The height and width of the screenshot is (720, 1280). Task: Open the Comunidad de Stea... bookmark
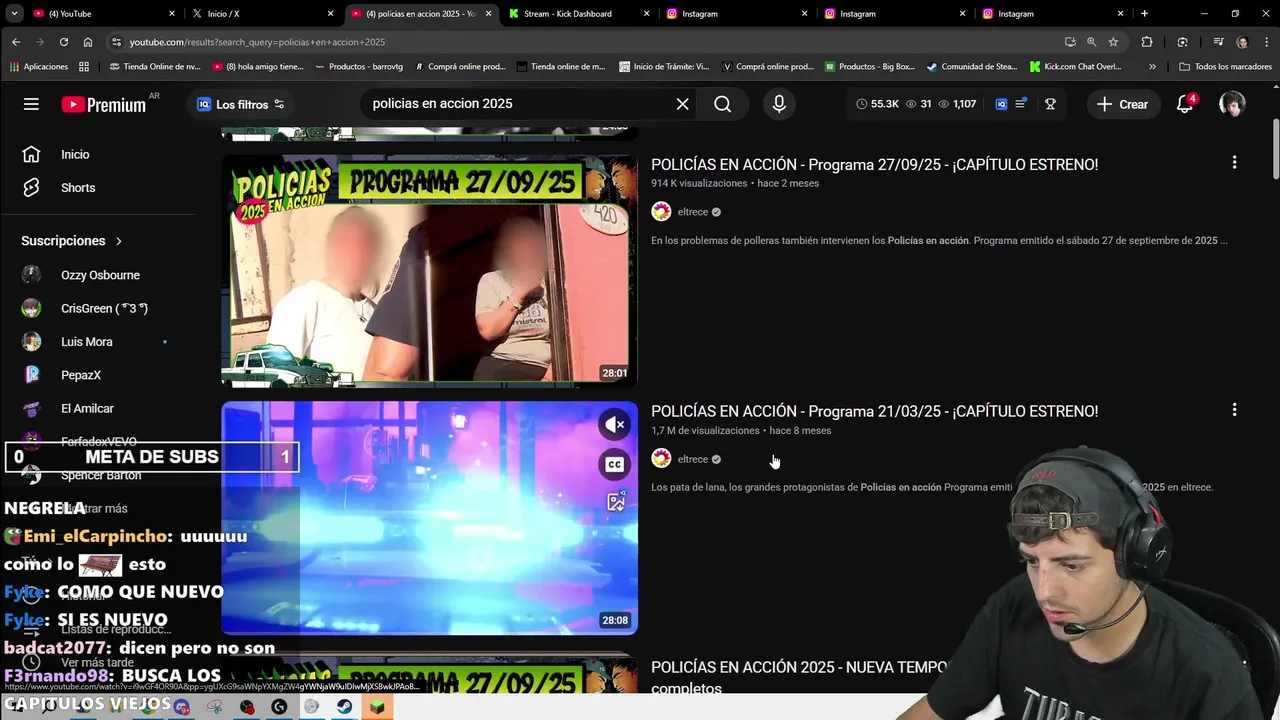[x=971, y=67]
